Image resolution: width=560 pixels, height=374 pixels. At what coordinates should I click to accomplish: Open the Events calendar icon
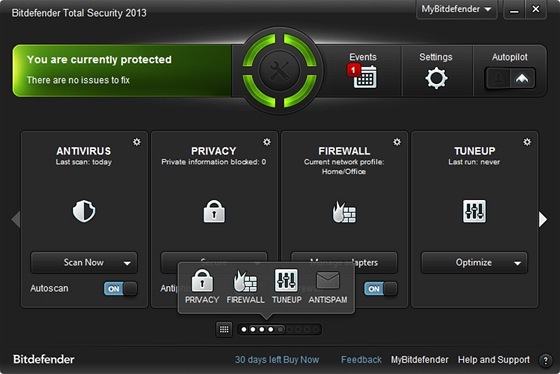(x=365, y=77)
